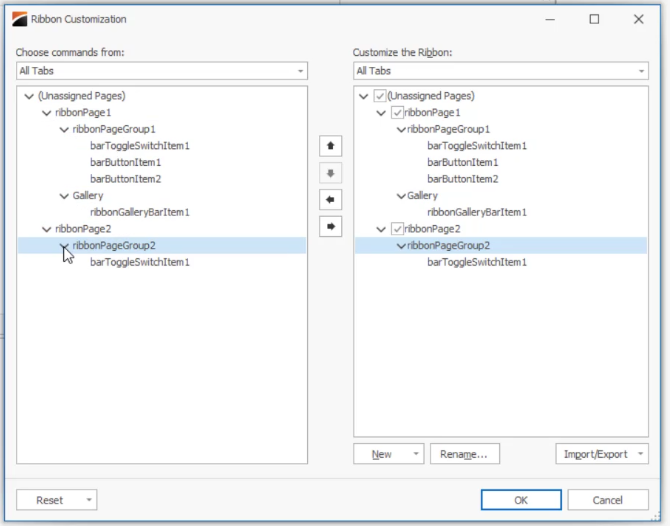The image size is (670, 526).
Task: Select Gallery label in left tree
Action: 88,196
